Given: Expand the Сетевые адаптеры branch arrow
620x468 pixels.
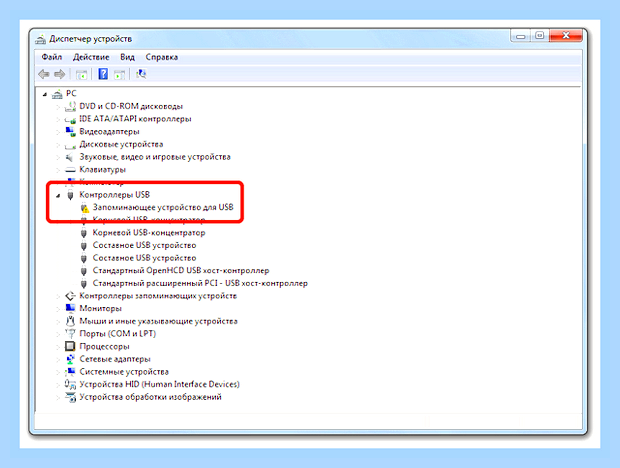Looking at the screenshot, I should pyautogui.click(x=58, y=359).
